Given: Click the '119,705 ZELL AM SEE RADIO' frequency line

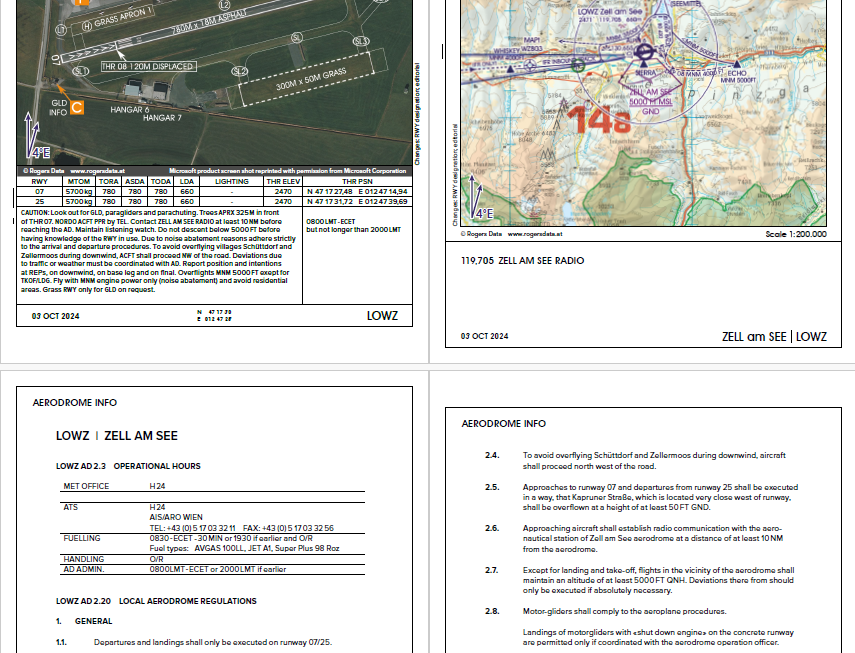Looking at the screenshot, I should coord(522,261).
